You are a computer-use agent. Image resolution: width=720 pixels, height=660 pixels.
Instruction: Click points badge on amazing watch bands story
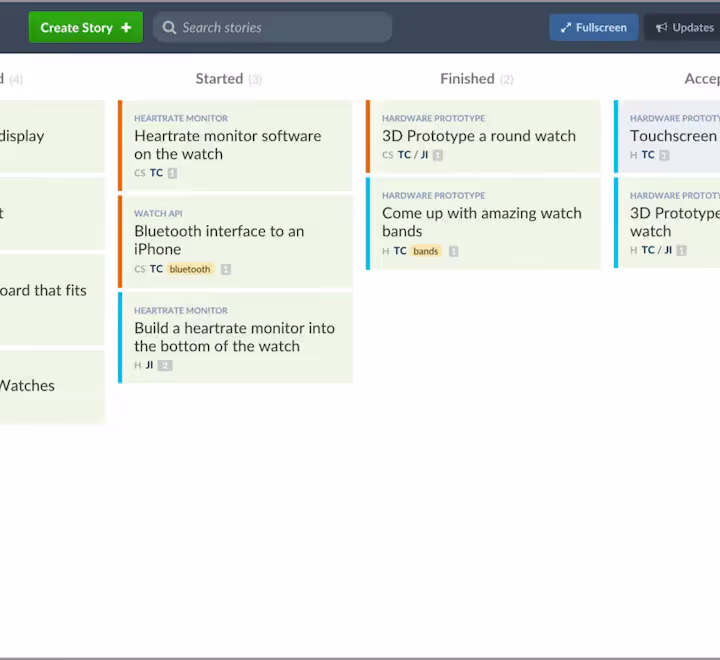click(454, 251)
